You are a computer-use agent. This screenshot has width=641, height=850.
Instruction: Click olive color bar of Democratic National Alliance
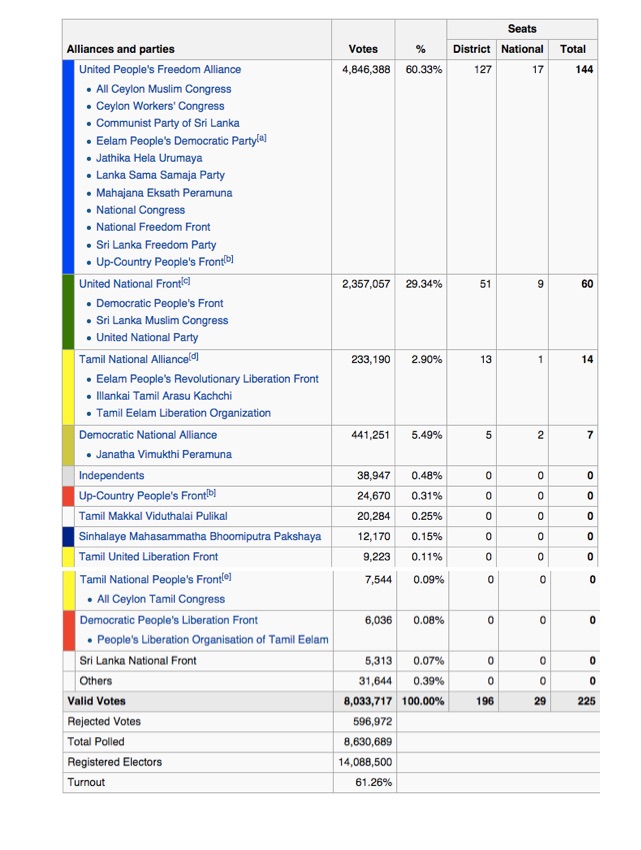pos(68,445)
